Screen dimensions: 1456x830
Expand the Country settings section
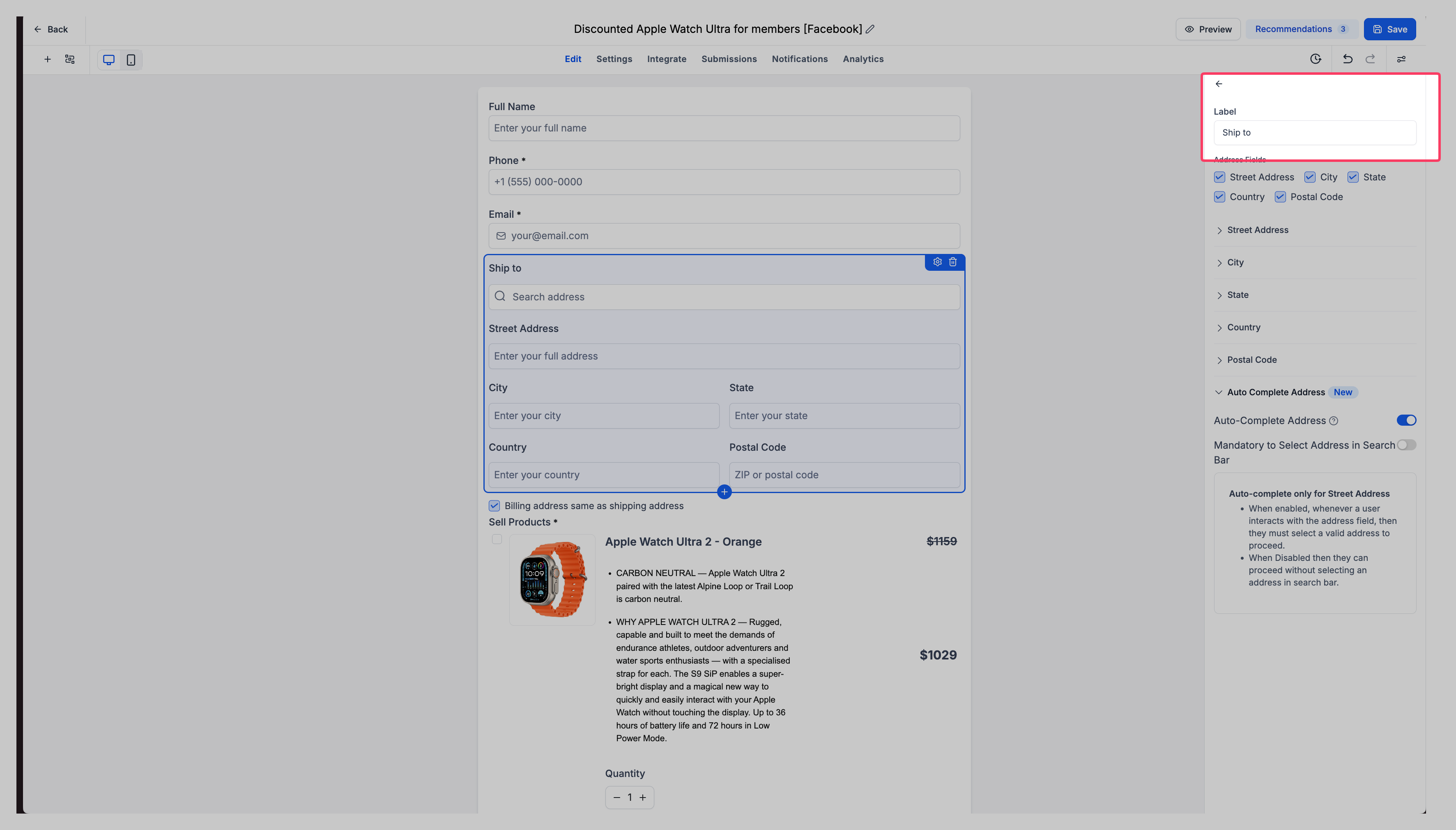(x=1315, y=328)
